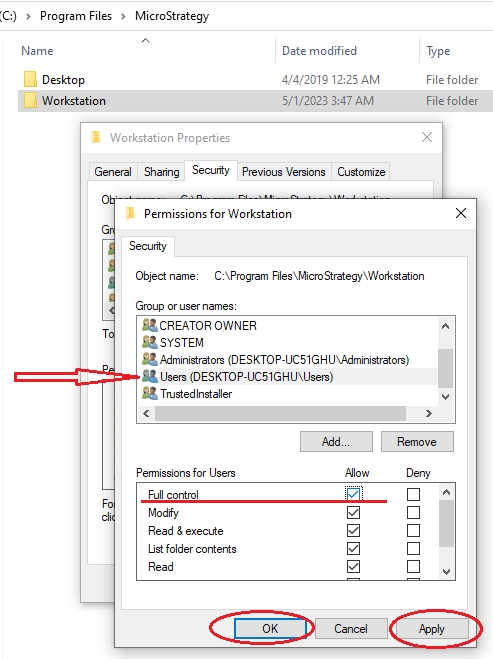Viewport: 493px width, 659px height.
Task: Open the Customize tab
Action: tap(361, 172)
